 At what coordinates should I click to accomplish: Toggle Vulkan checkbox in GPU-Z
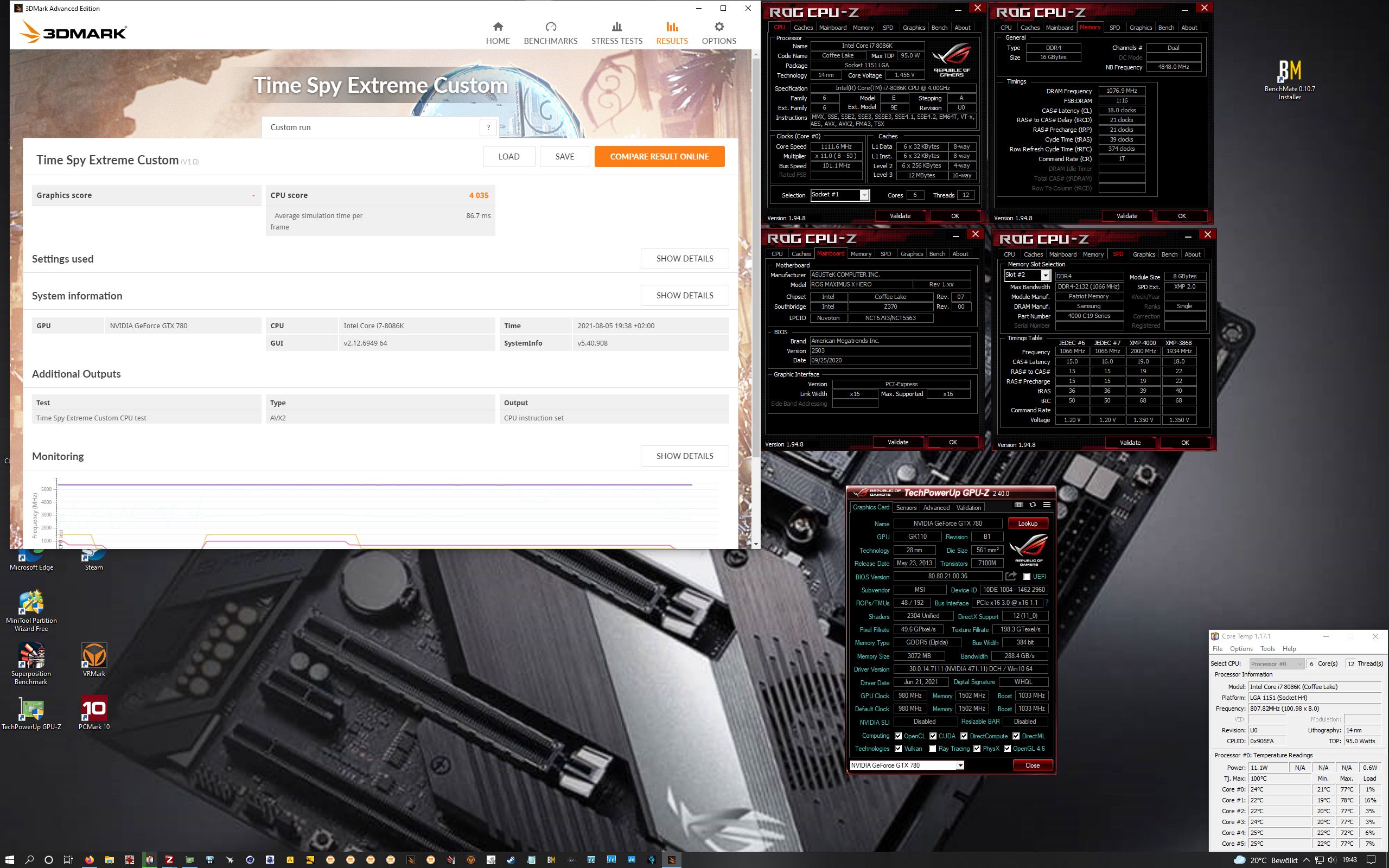pyautogui.click(x=899, y=749)
